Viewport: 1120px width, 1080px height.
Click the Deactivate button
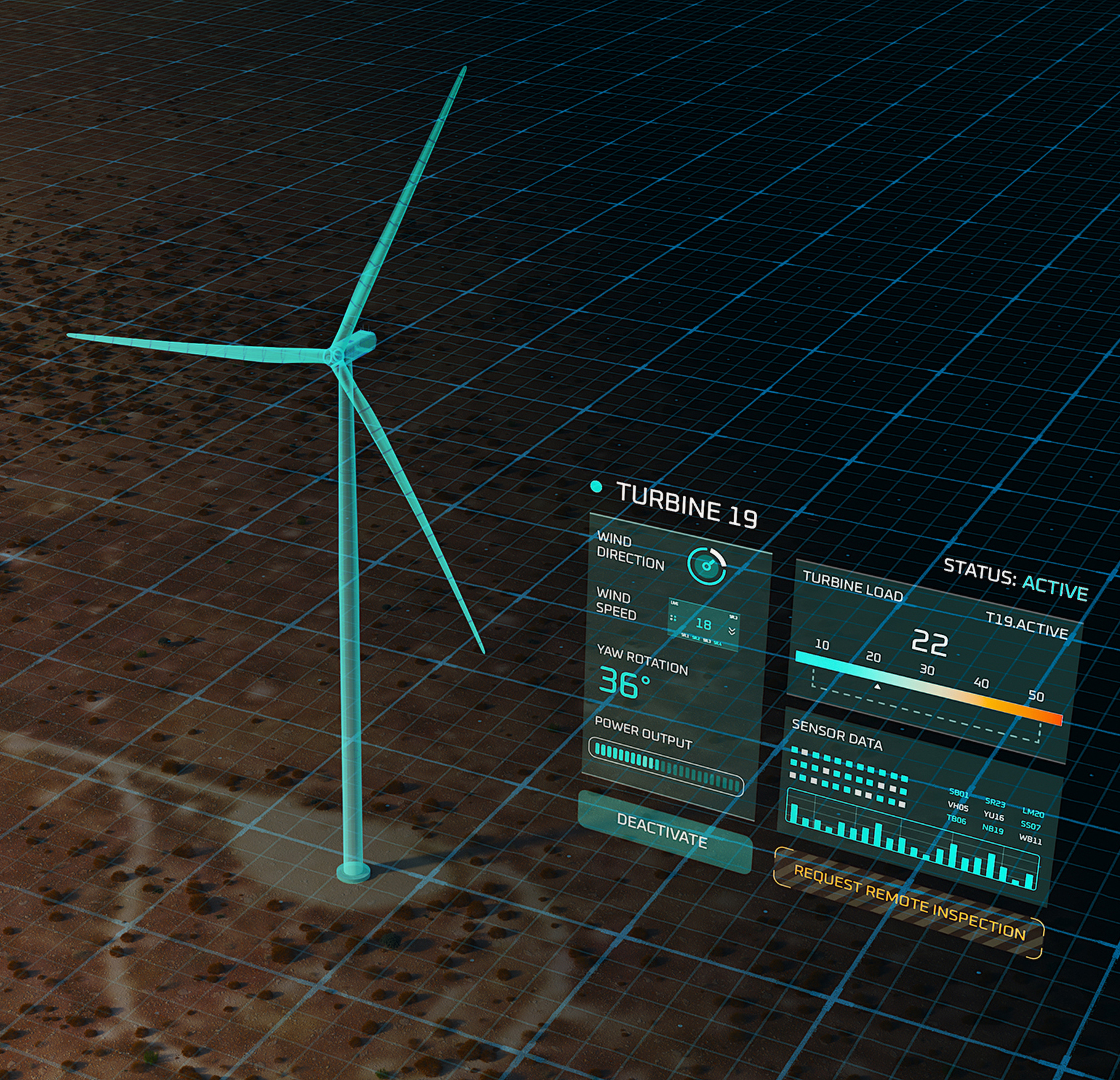[664, 831]
